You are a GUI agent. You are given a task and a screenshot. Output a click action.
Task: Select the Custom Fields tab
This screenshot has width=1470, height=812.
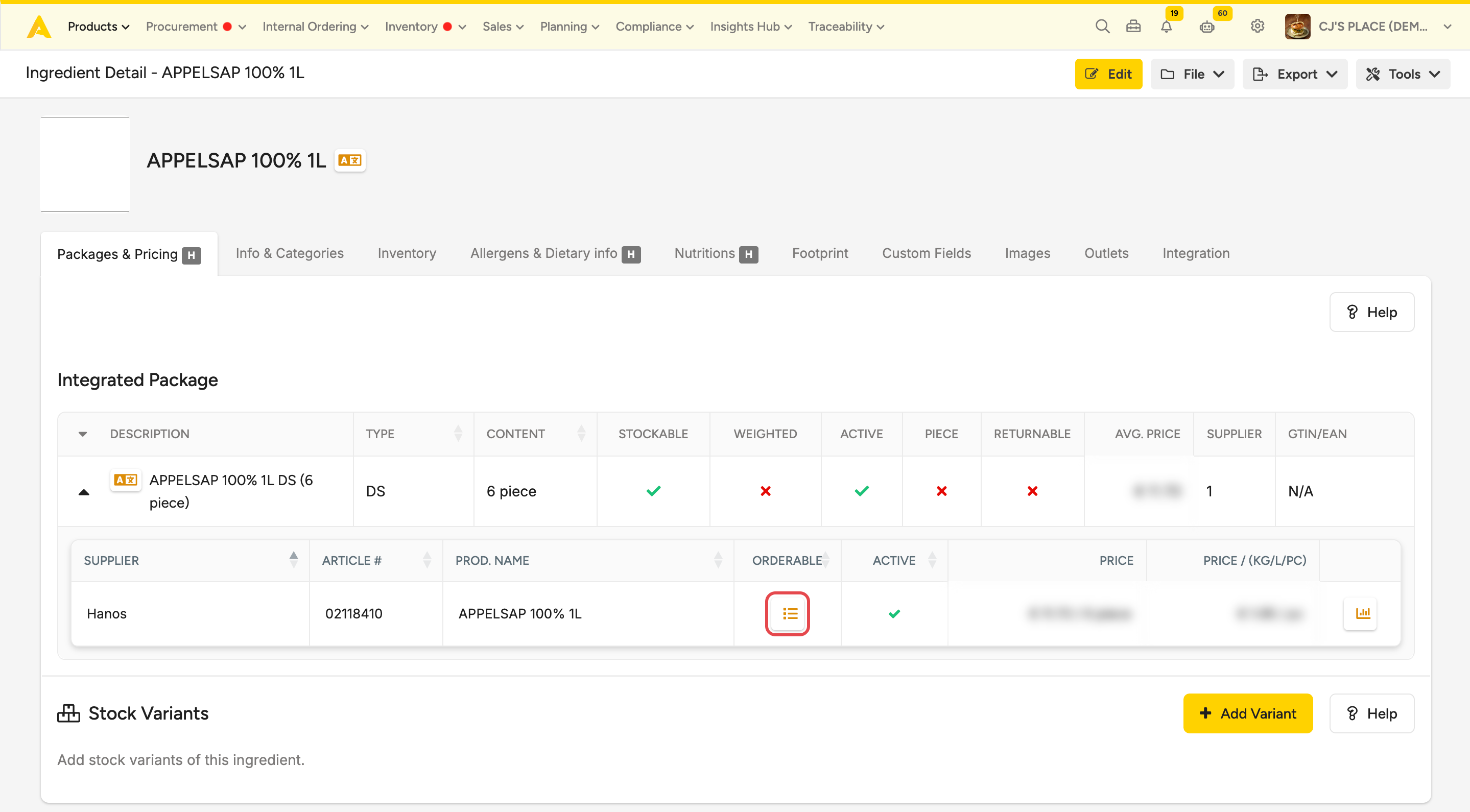pos(927,254)
